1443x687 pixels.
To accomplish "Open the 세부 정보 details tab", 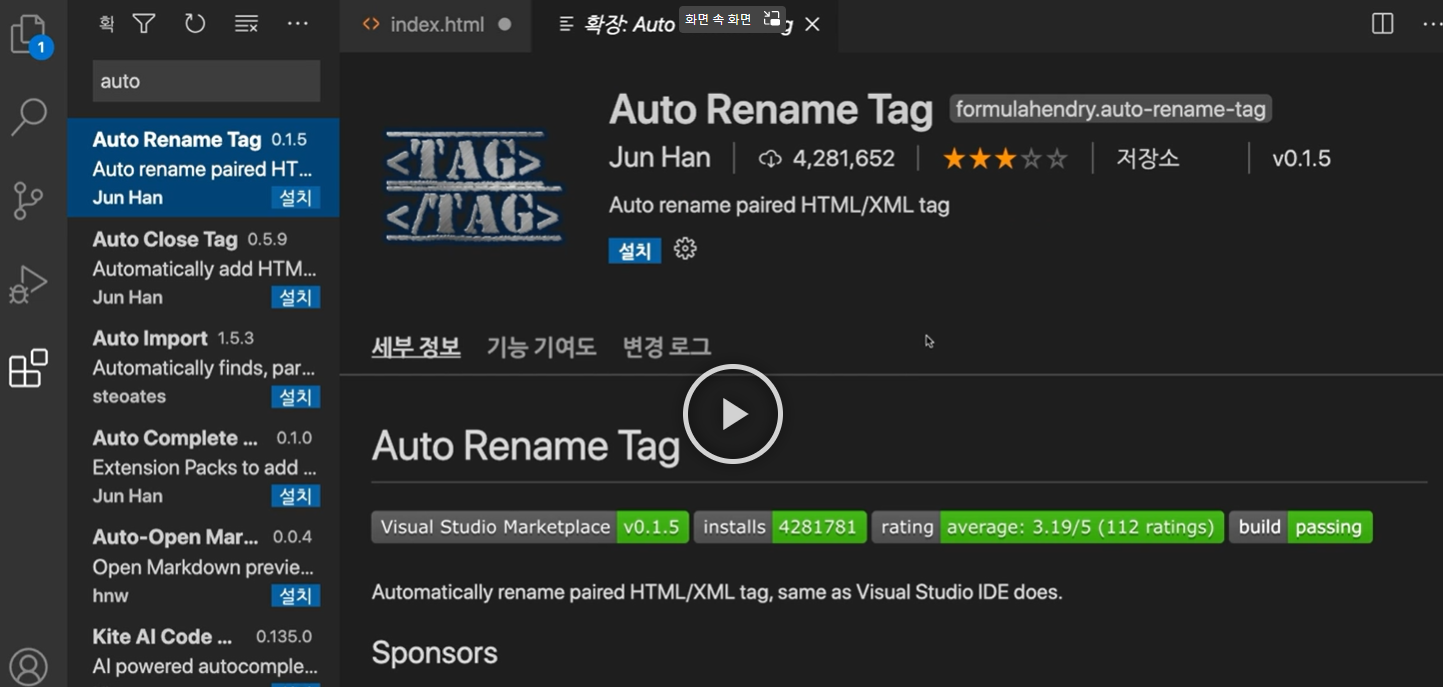I will pyautogui.click(x=416, y=347).
